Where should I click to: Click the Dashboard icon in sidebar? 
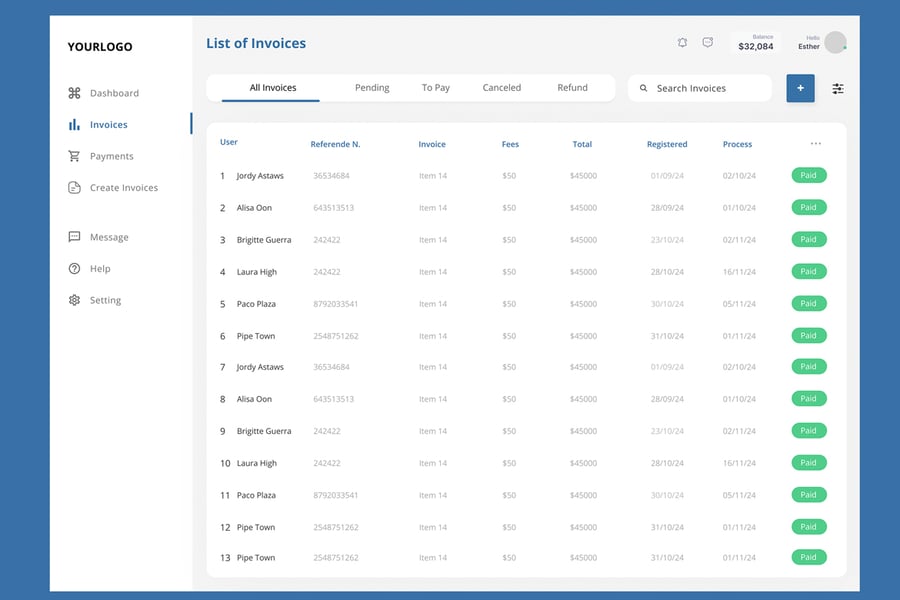coord(74,93)
